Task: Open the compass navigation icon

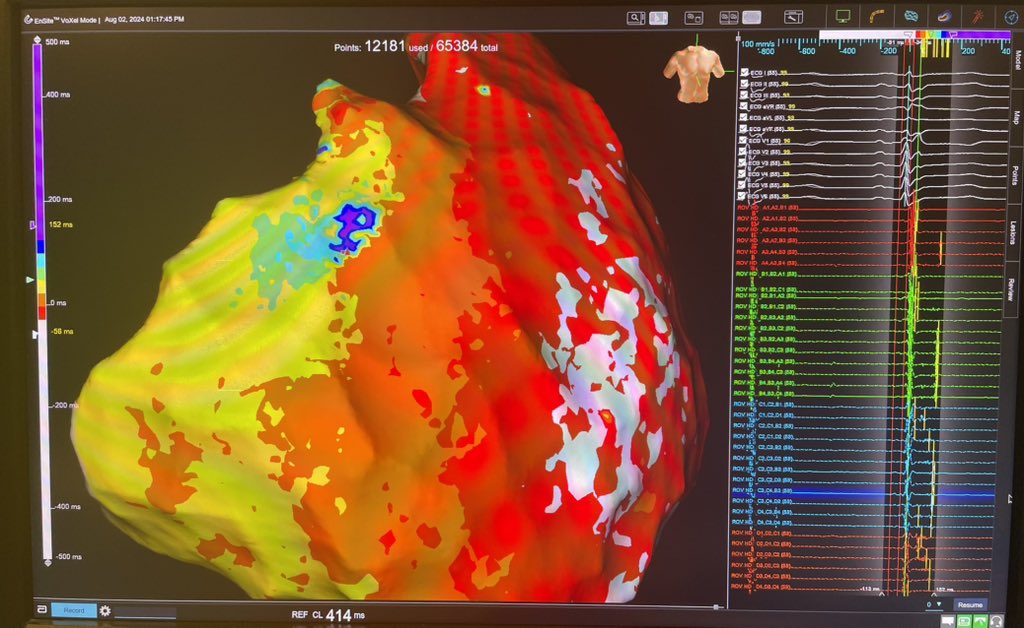Action: tap(1011, 16)
